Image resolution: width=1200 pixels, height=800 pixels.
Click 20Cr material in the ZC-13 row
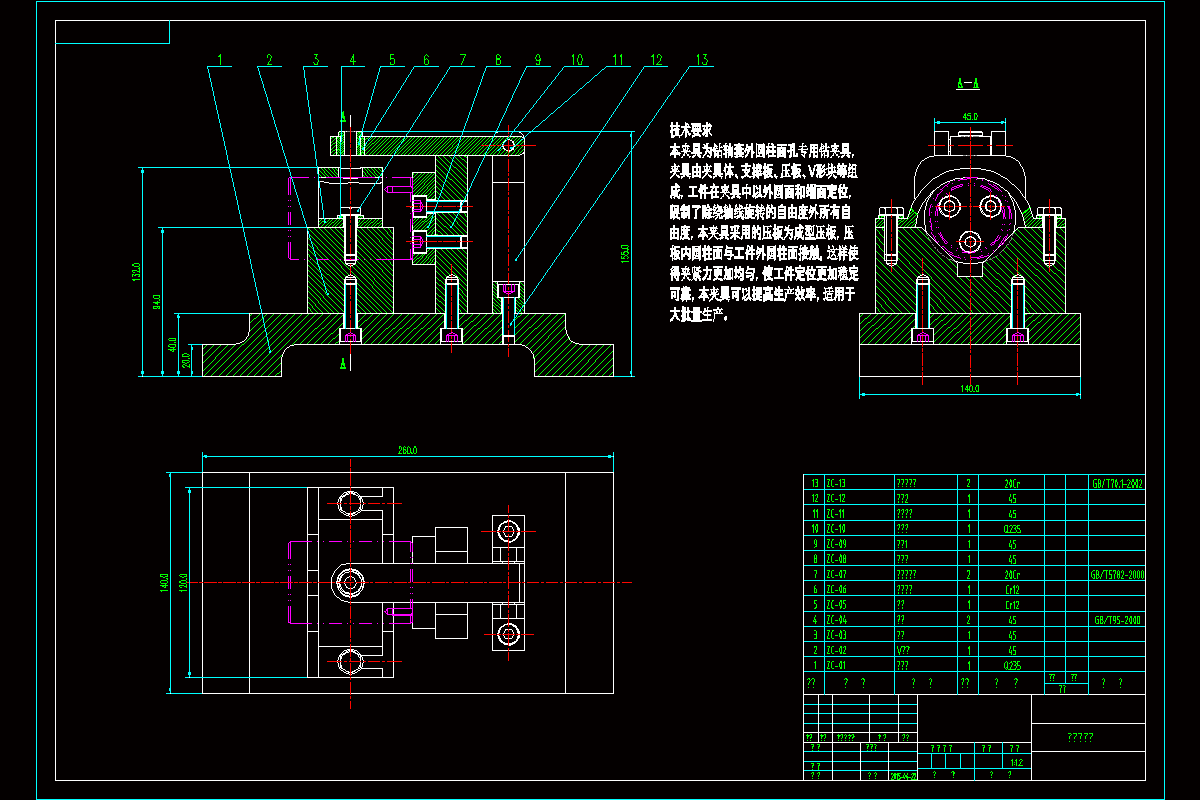[1014, 482]
